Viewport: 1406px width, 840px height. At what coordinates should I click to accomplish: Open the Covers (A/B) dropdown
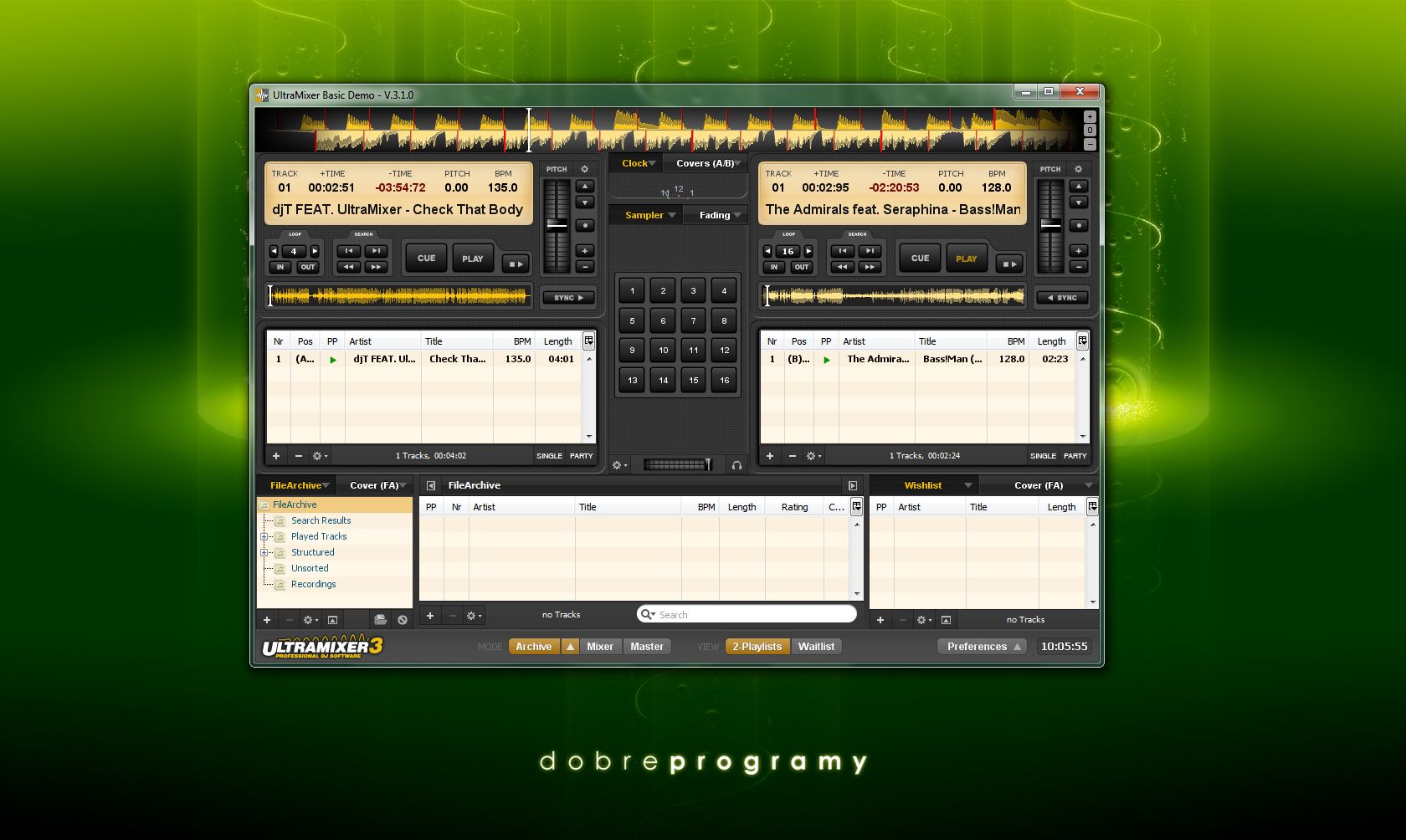point(707,163)
